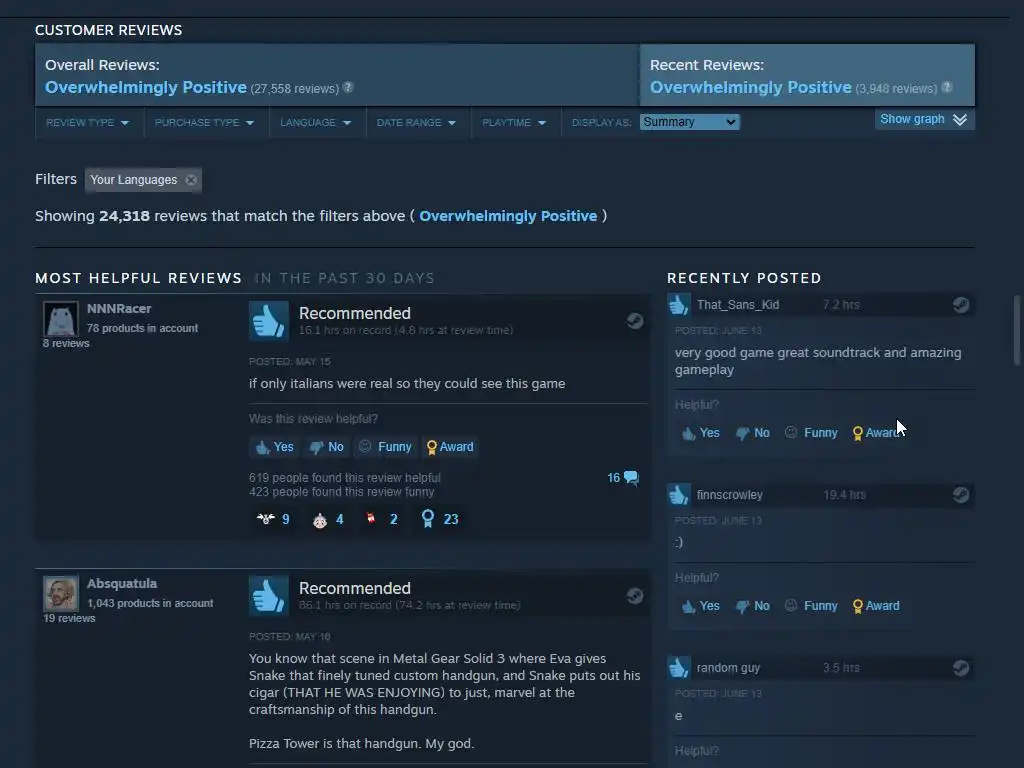
Task: Click the 'Most Helpful Reviews' heading
Action: point(138,278)
